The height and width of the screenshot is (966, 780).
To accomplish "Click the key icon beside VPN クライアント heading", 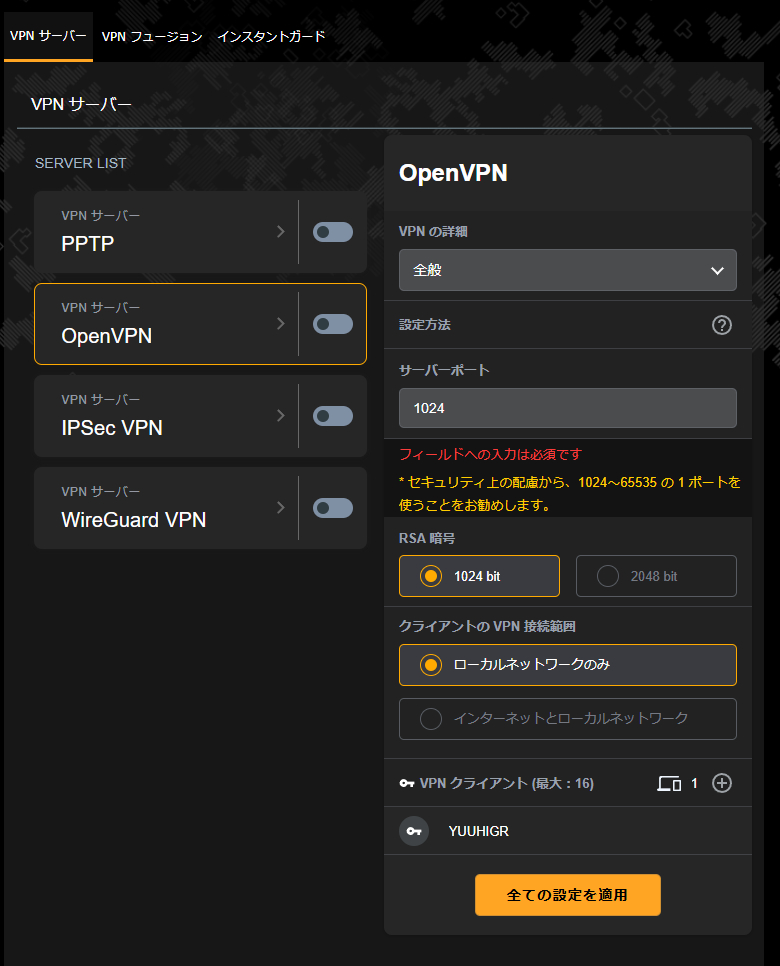I will (x=406, y=783).
